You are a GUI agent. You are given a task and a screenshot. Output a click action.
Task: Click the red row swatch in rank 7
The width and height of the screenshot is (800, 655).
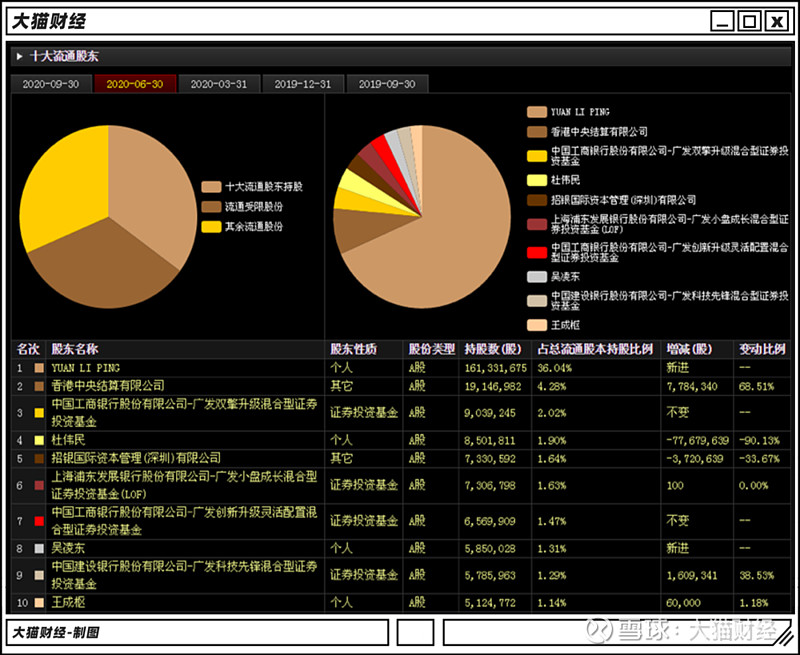(x=39, y=521)
